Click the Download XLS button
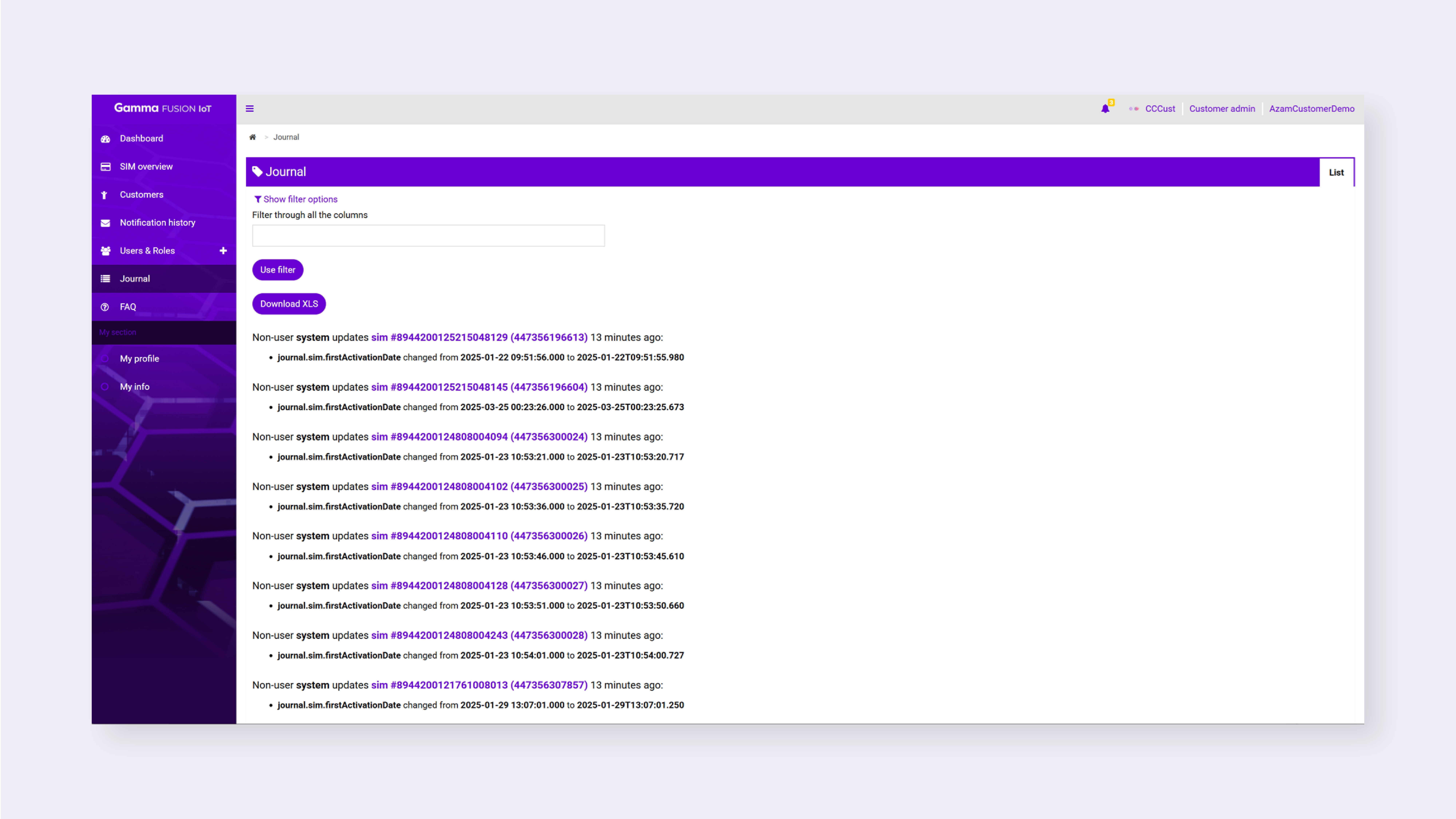The image size is (1456, 819). point(289,304)
